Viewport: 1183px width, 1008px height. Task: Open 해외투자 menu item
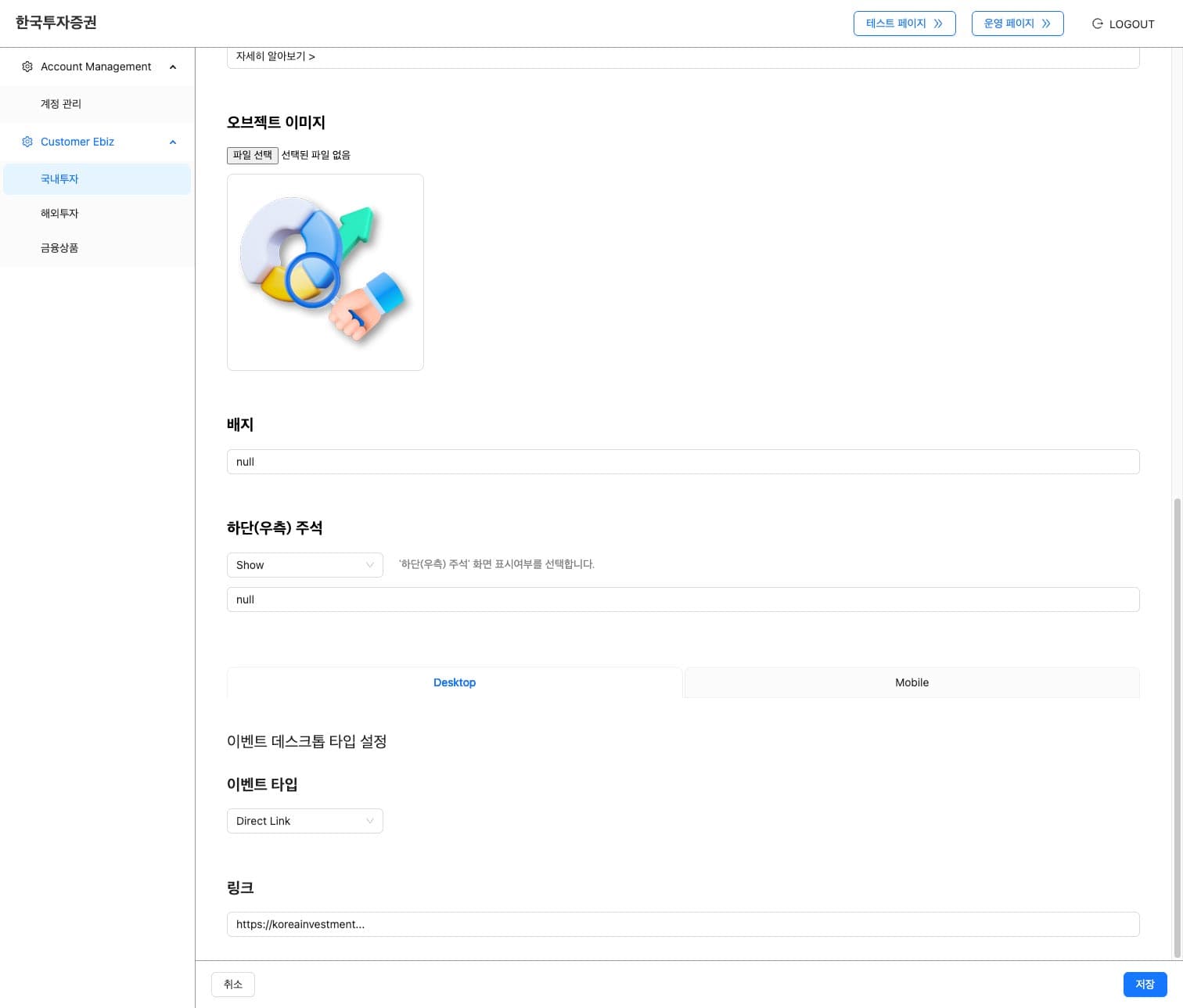(59, 214)
